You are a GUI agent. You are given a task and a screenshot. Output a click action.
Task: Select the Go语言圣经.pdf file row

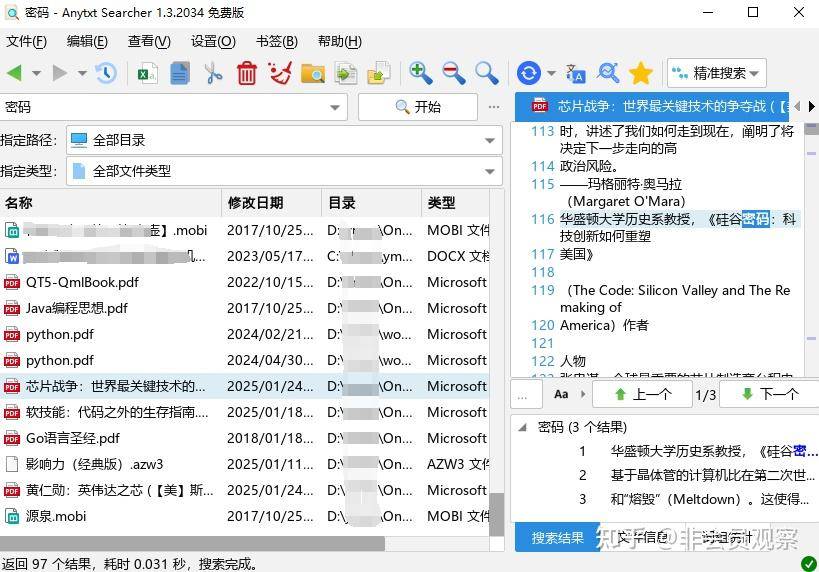pos(244,438)
